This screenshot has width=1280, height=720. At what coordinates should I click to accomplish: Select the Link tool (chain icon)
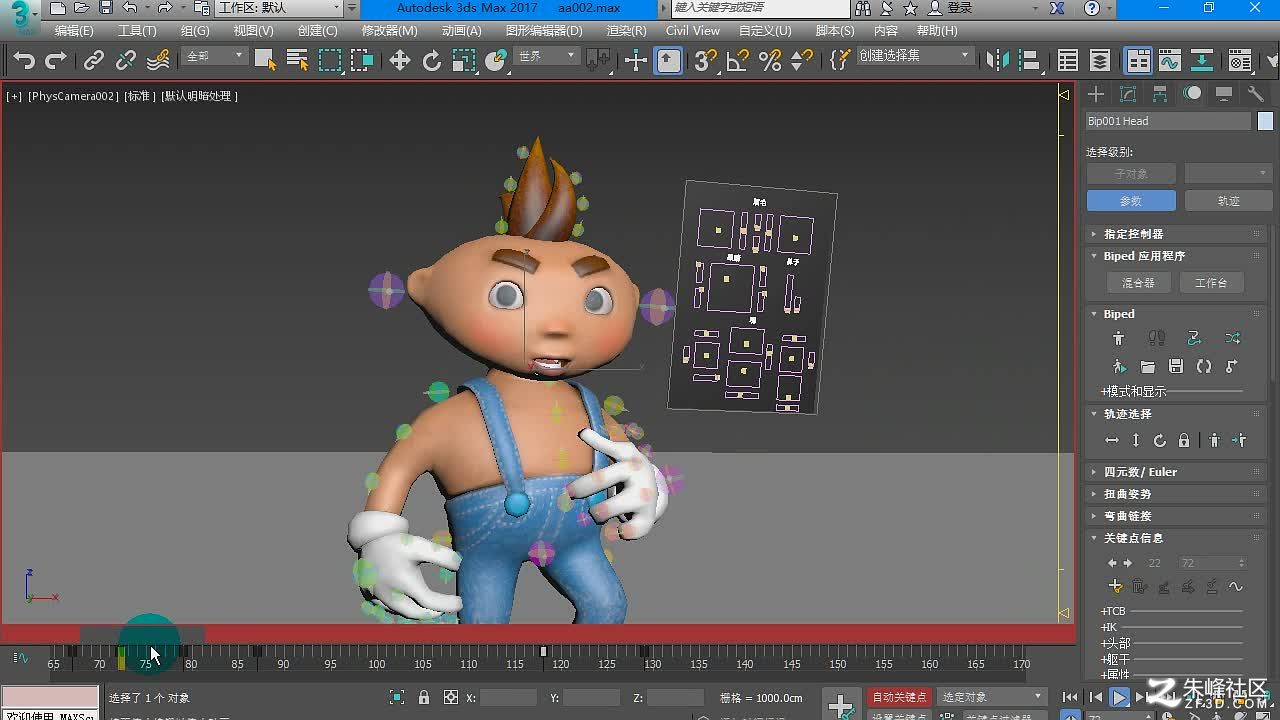pos(93,61)
